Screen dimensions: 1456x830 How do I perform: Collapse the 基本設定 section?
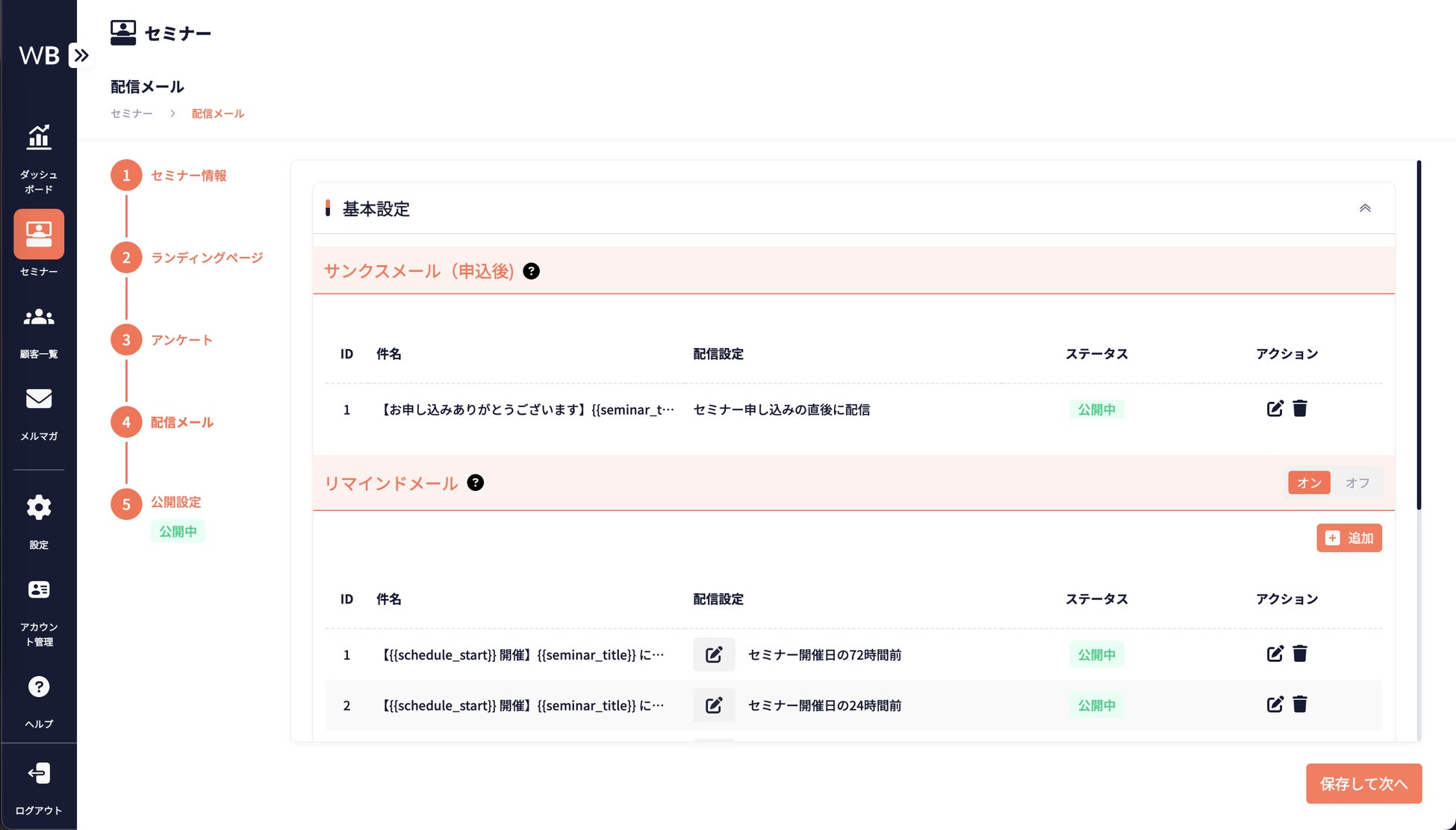click(1365, 208)
